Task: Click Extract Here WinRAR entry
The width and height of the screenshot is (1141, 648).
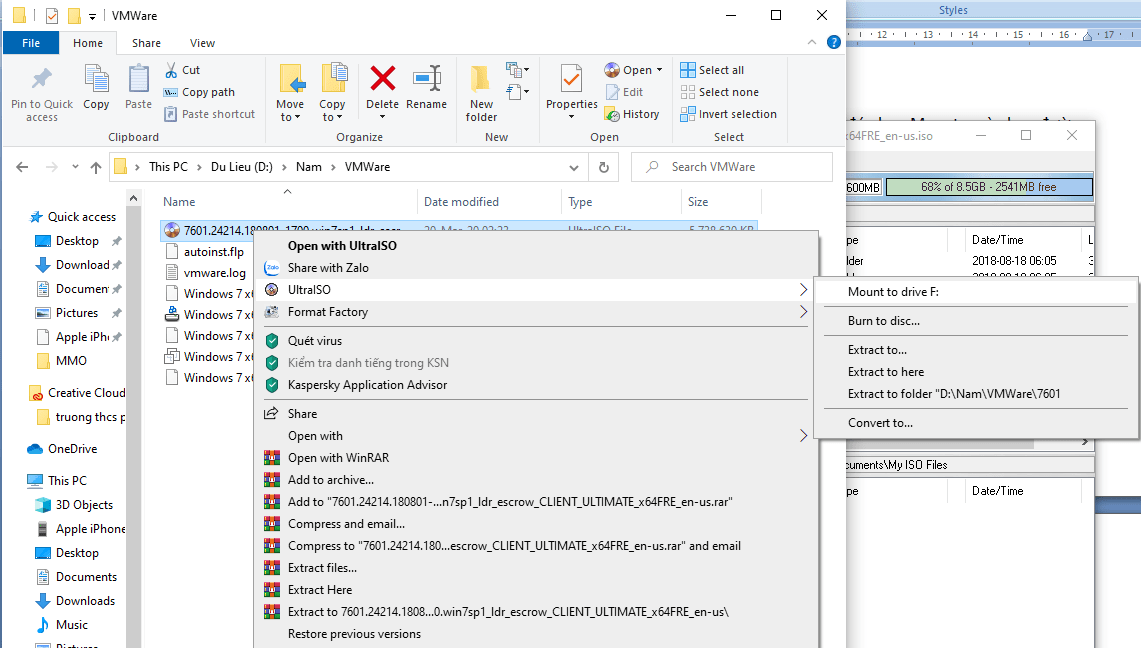Action: (319, 590)
